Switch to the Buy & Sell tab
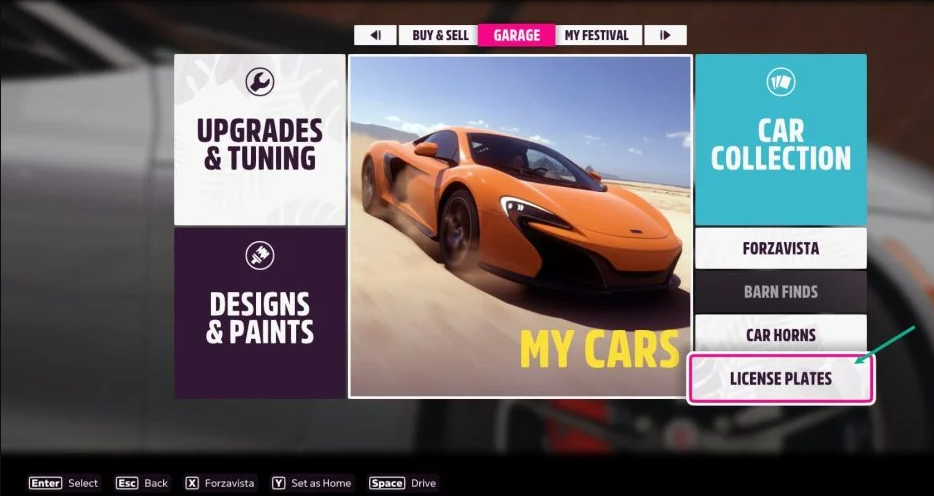The width and height of the screenshot is (934, 496). 440,35
